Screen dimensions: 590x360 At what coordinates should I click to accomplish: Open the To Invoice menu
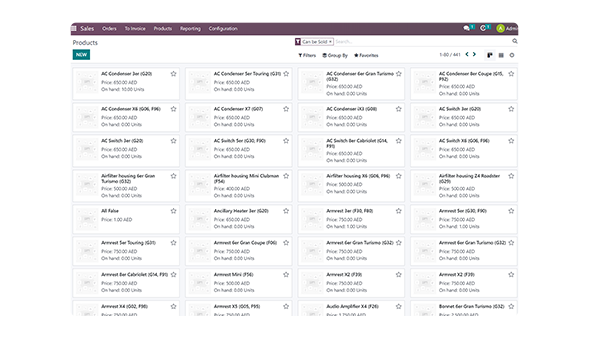[x=135, y=29]
